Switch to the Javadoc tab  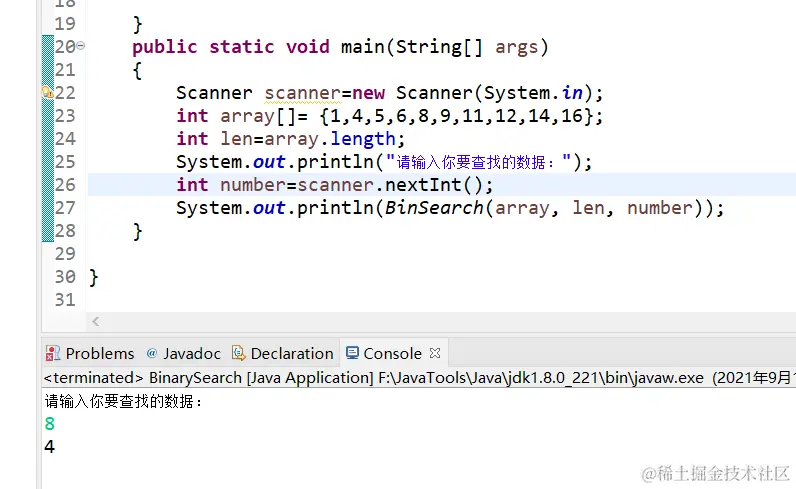tap(183, 353)
